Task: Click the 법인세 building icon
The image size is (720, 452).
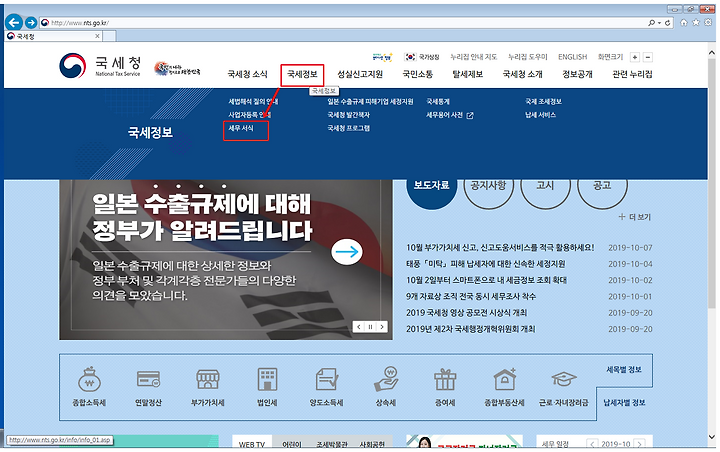Action: tap(267, 379)
